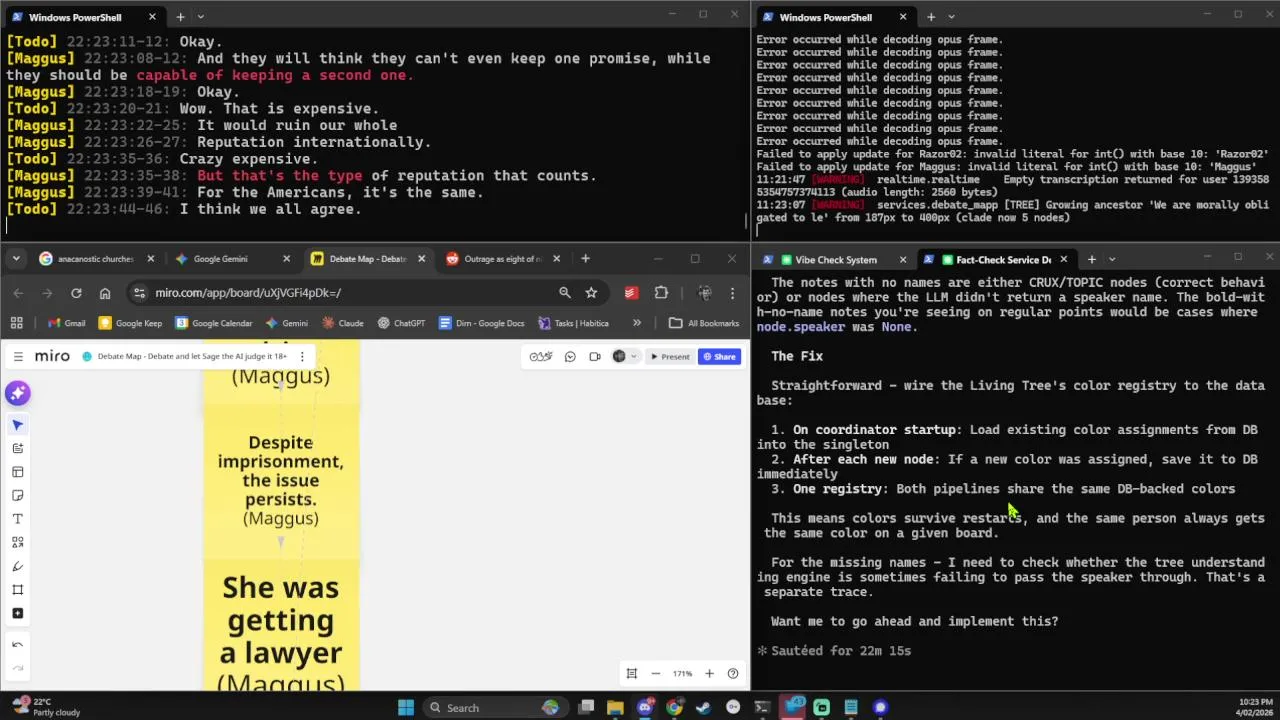This screenshot has width=1280, height=720.
Task: Open Tasks Habitica bookmark
Action: (573, 323)
